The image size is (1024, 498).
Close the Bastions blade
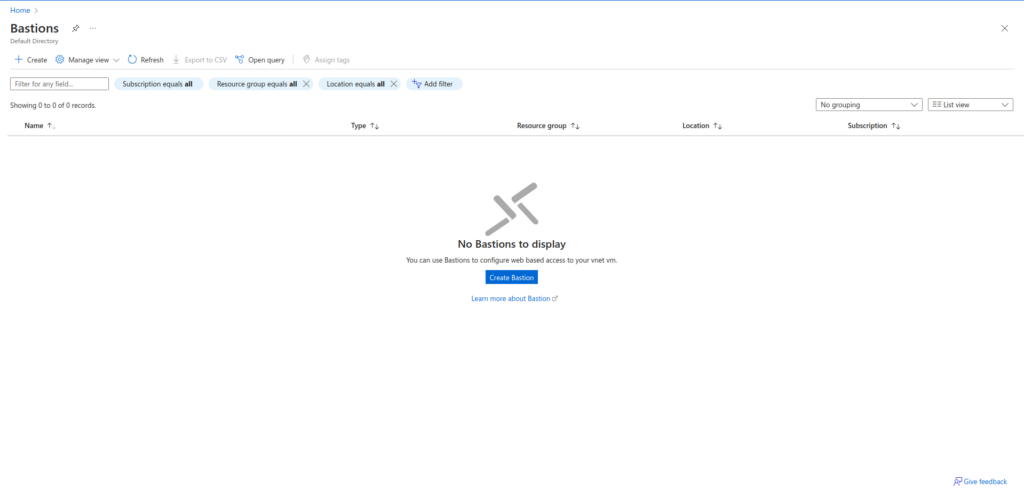point(1004,28)
